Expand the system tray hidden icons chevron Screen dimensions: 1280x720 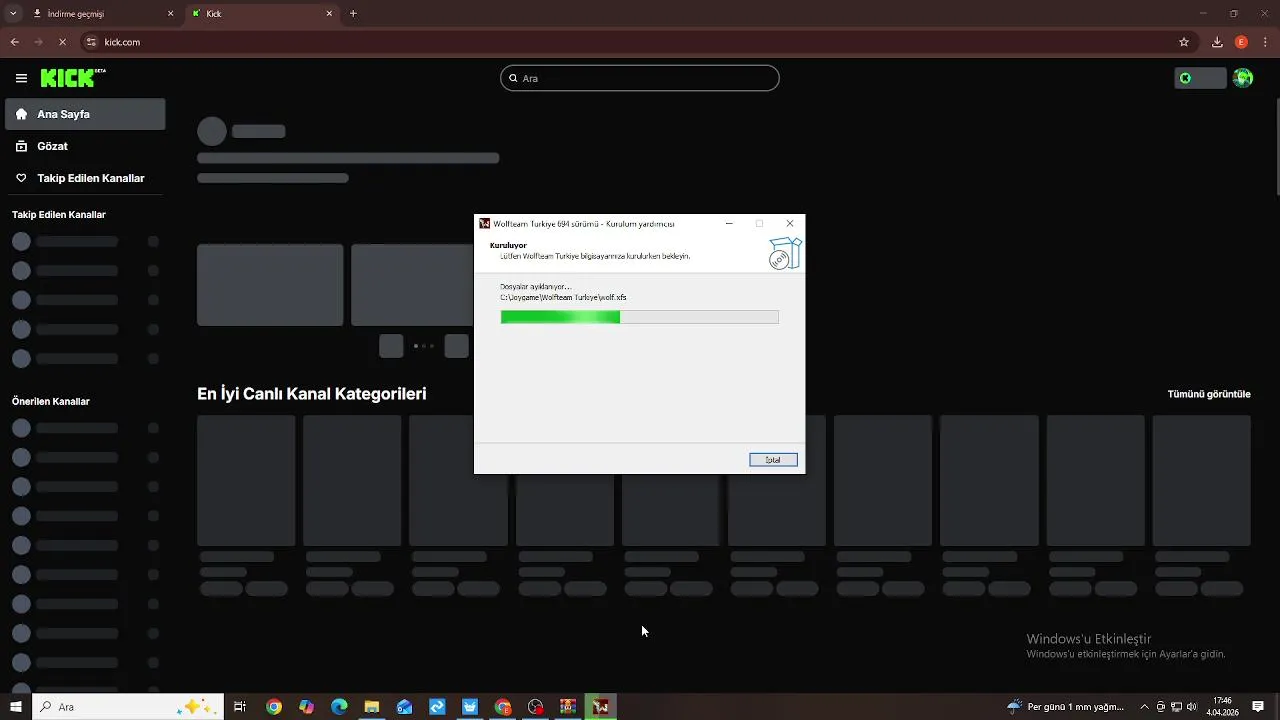[x=1145, y=707]
